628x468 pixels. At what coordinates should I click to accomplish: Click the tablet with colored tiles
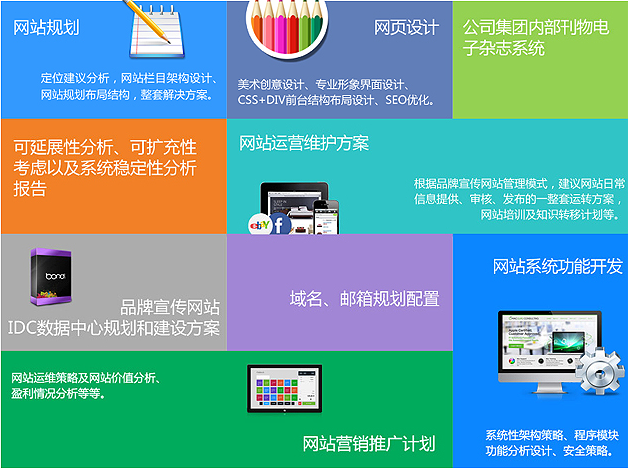(x=285, y=389)
